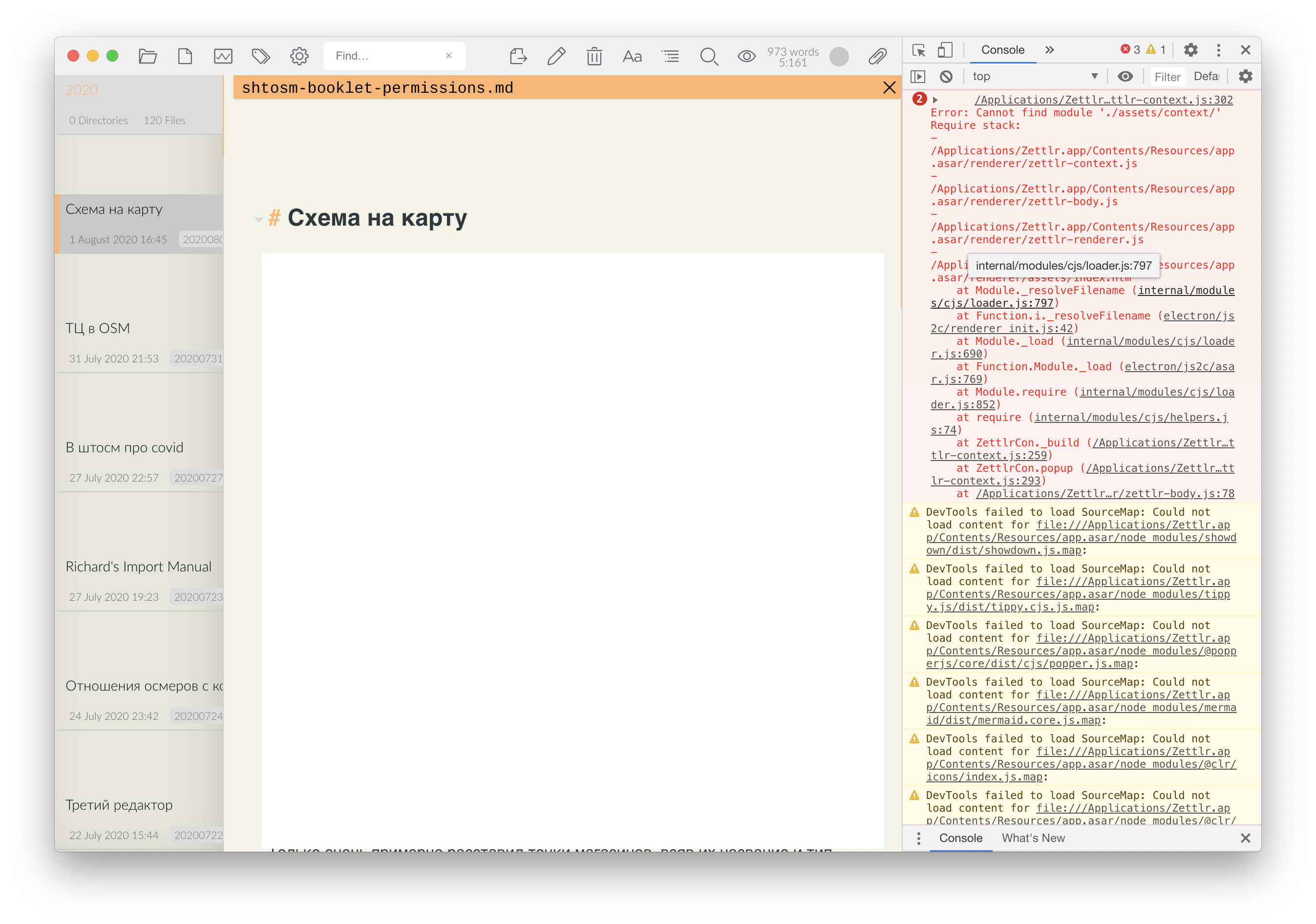The height and width of the screenshot is (924, 1316).
Task: Click the console Filter field
Action: tap(1167, 77)
